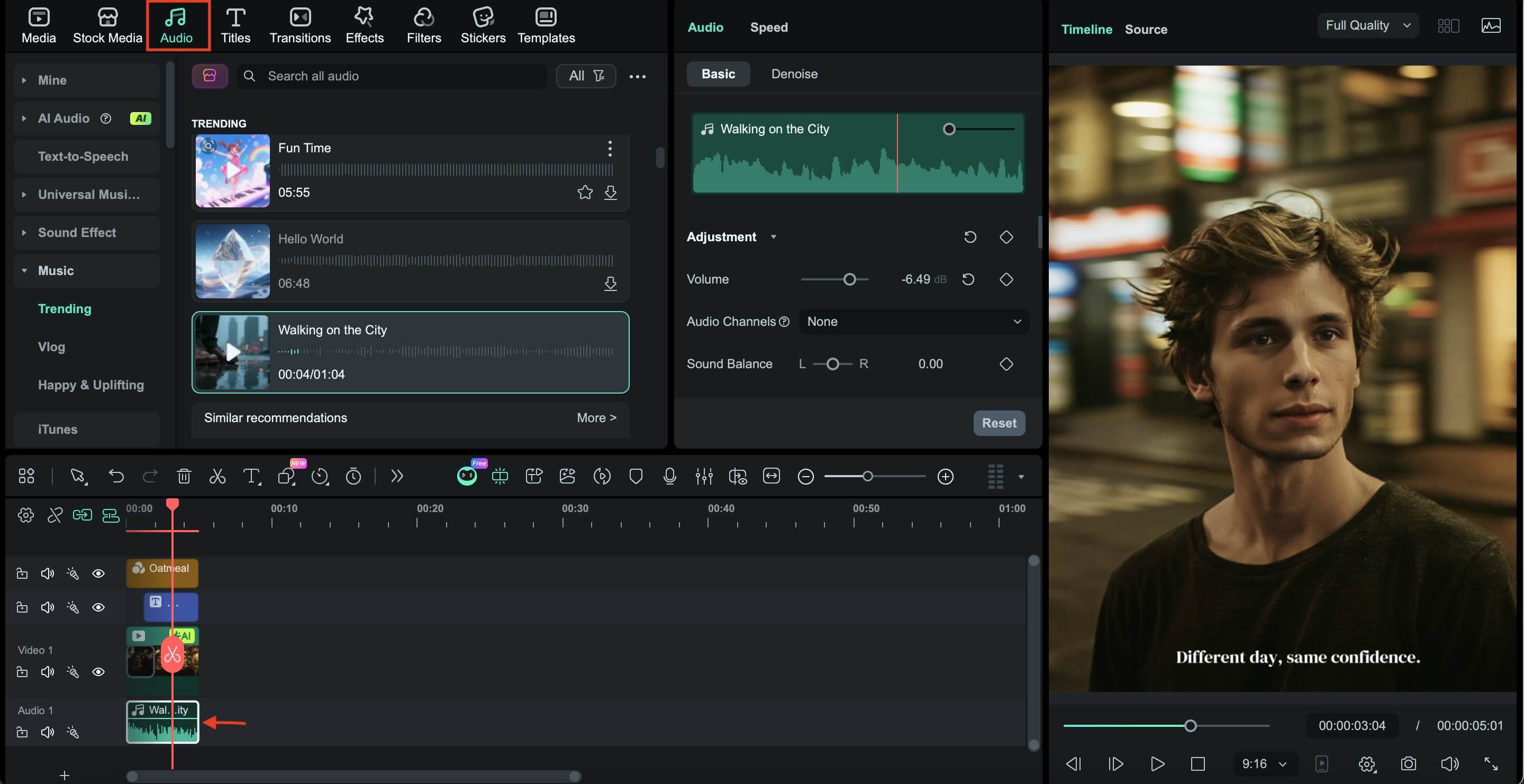Screen dimensions: 1524x784
Task: Take a snapshot with camera icon
Action: coord(1409,763)
